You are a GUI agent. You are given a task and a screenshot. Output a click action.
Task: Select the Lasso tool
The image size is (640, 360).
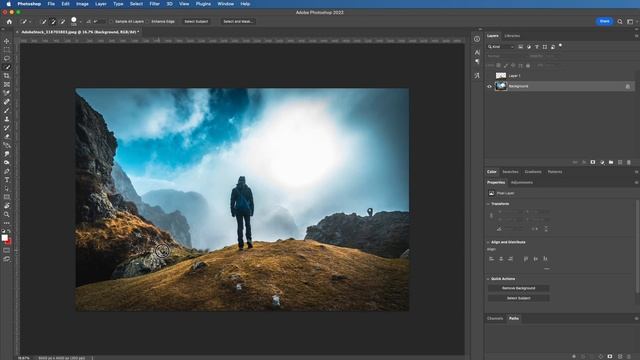coord(7,58)
